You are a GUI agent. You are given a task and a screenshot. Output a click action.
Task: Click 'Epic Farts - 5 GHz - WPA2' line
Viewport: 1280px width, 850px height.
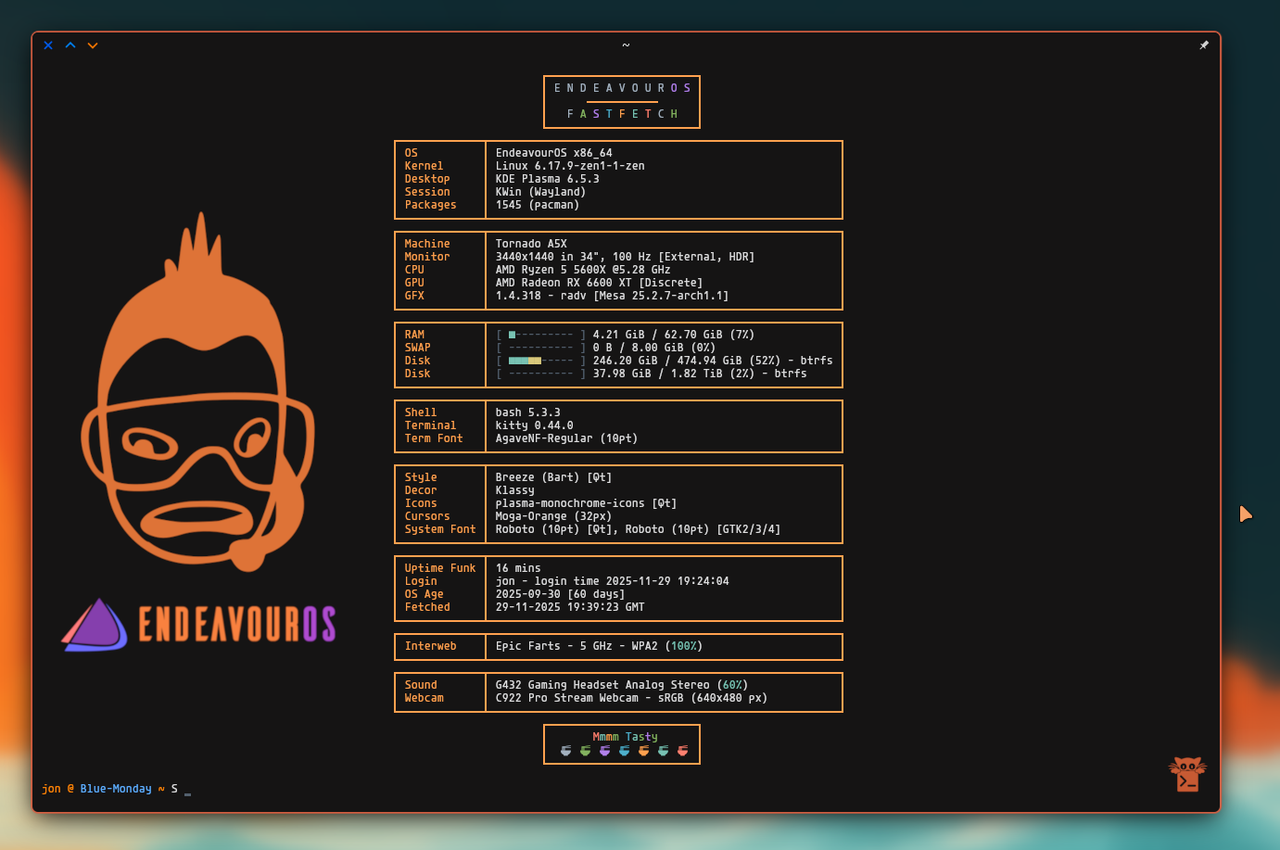click(x=599, y=647)
